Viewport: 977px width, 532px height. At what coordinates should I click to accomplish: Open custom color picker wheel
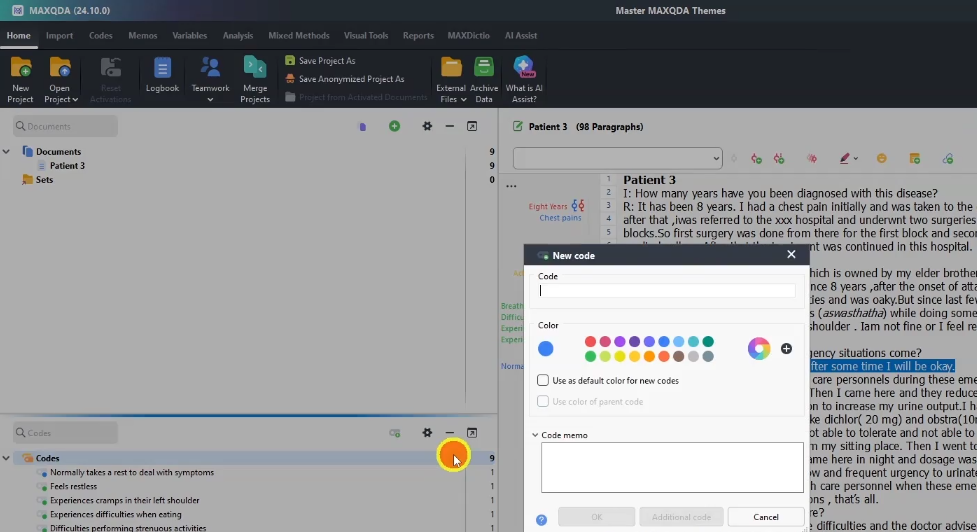click(759, 348)
